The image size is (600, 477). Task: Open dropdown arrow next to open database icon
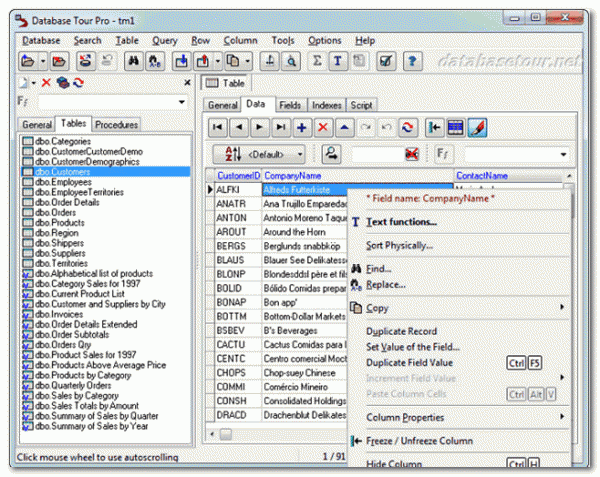coord(43,61)
